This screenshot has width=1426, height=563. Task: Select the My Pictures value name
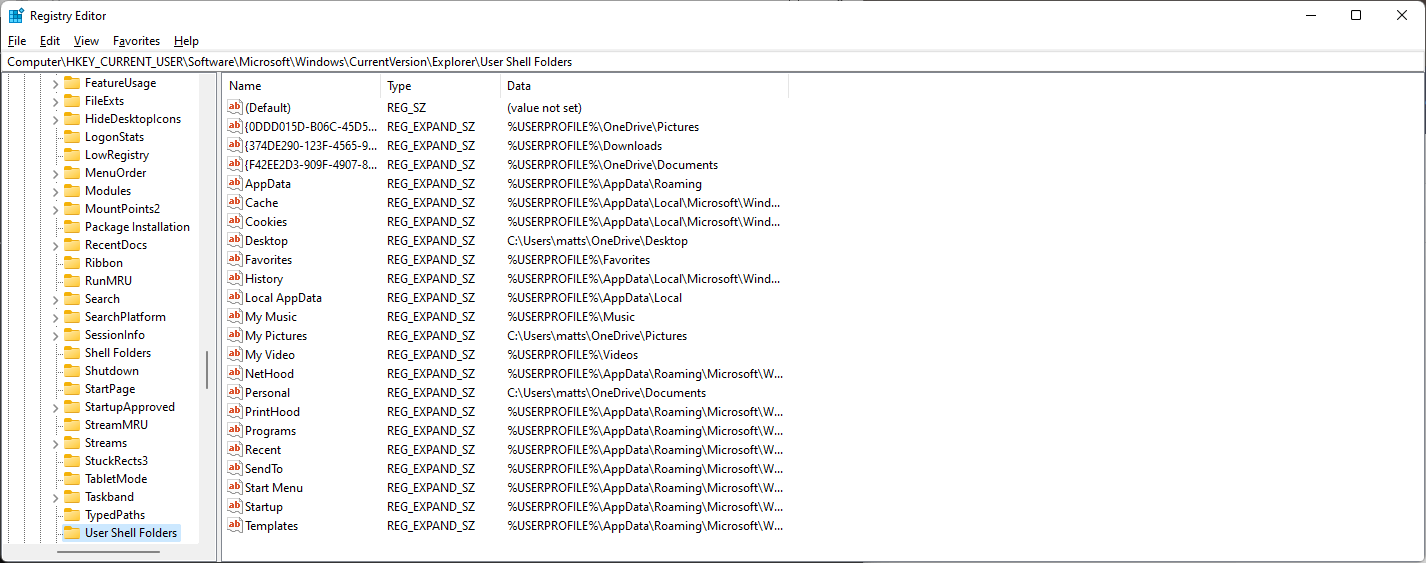tap(276, 335)
